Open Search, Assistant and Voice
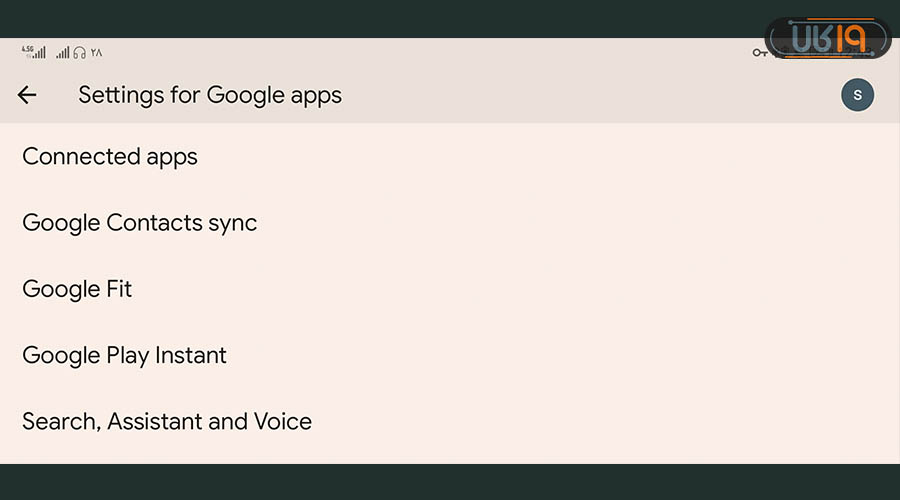Screen dimensions: 900x500 coord(167,421)
